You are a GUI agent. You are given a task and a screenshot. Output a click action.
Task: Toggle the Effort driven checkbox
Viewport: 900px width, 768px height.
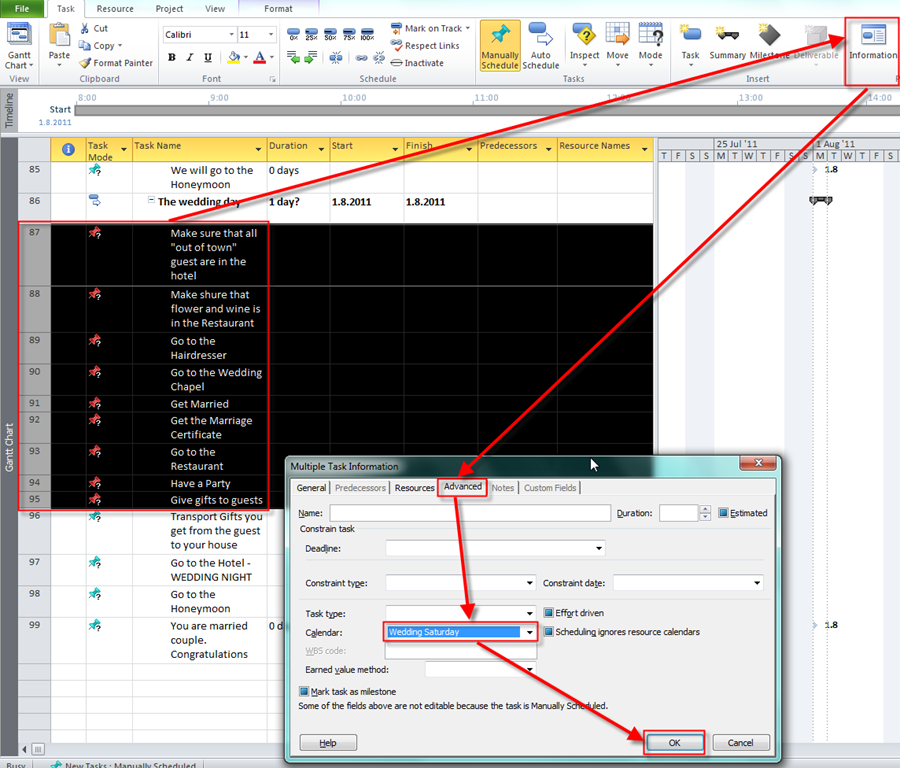pyautogui.click(x=548, y=613)
